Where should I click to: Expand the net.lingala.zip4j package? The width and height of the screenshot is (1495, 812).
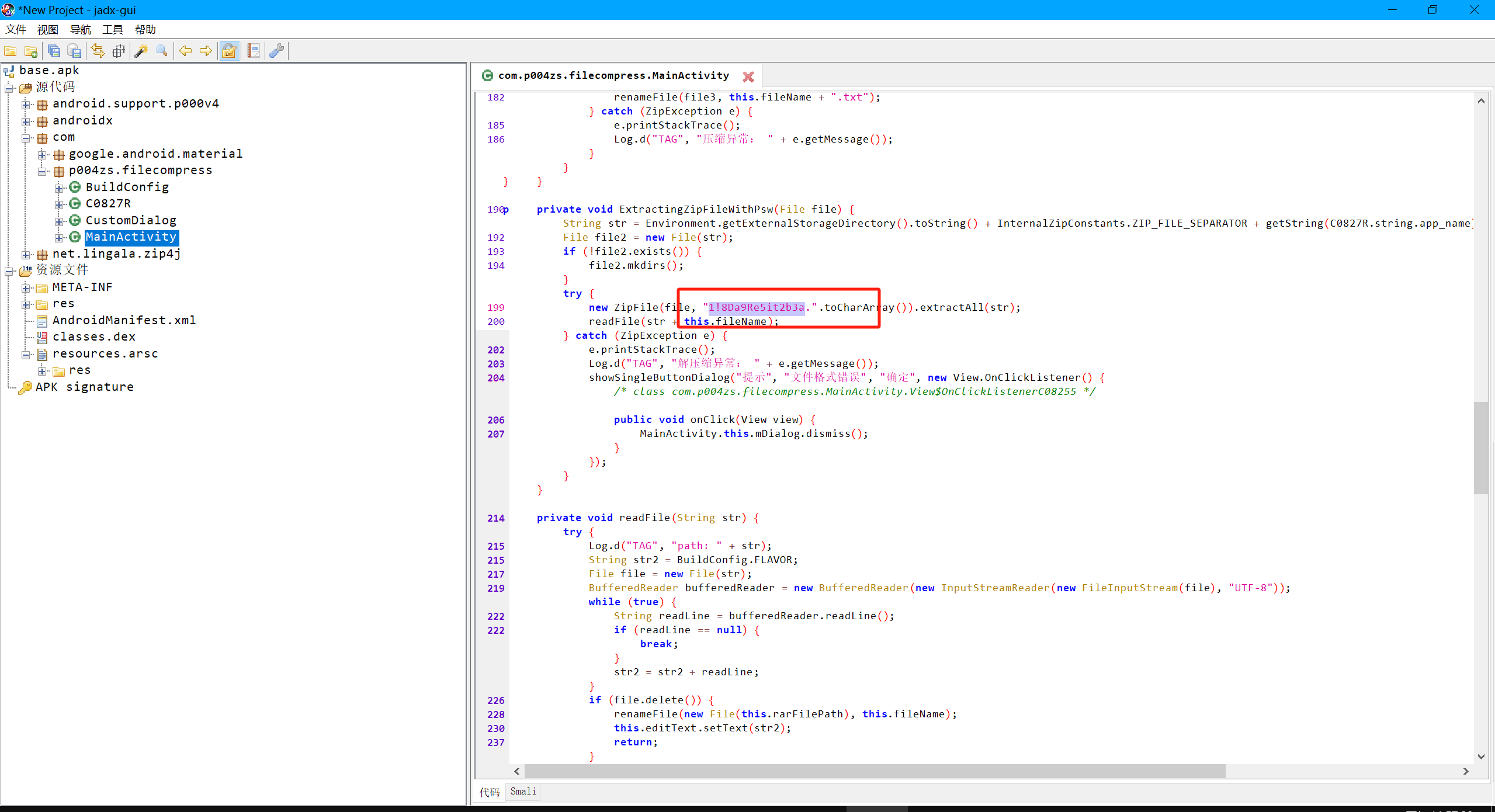26,255
